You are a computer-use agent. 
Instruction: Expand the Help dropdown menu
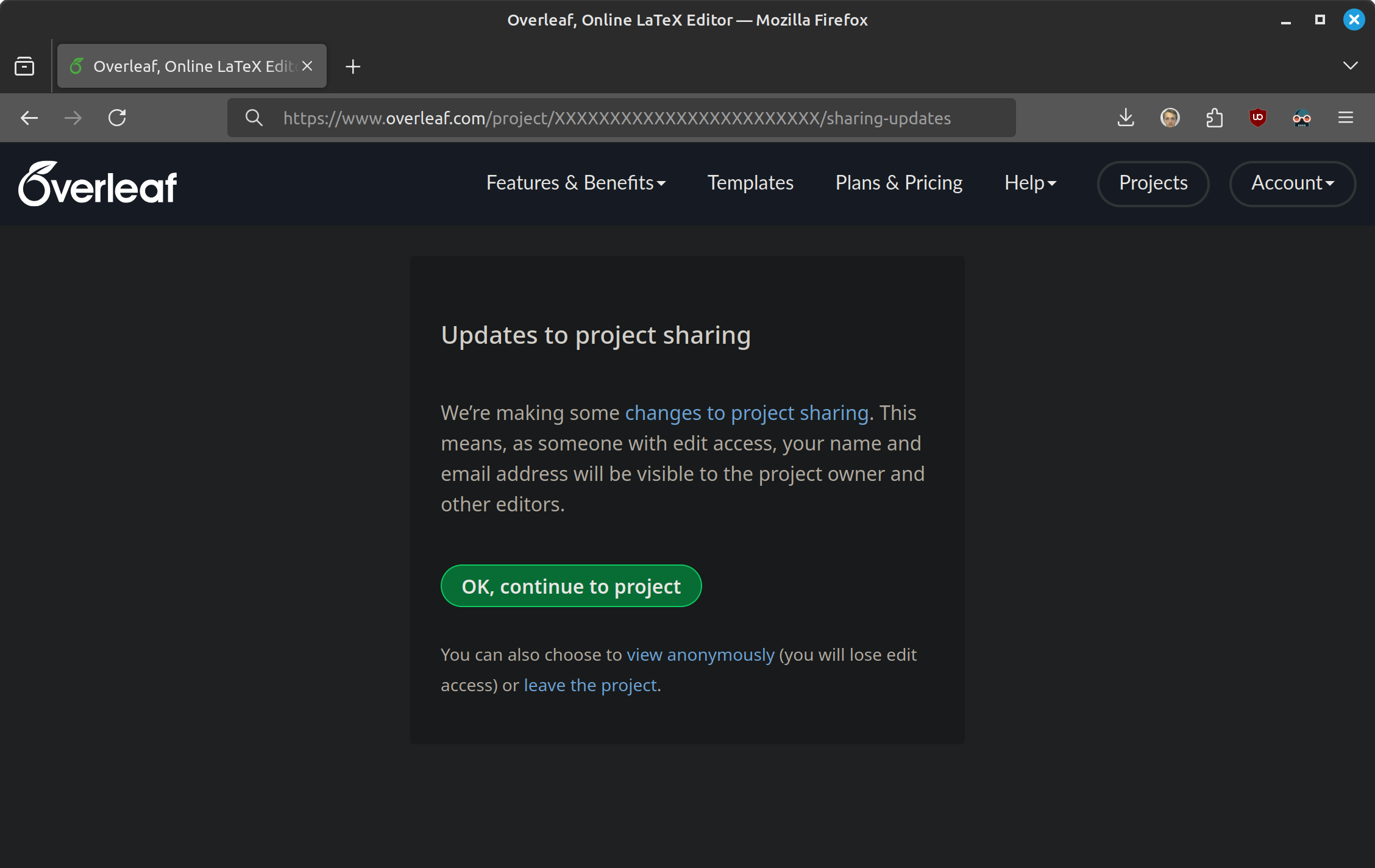coord(1030,183)
